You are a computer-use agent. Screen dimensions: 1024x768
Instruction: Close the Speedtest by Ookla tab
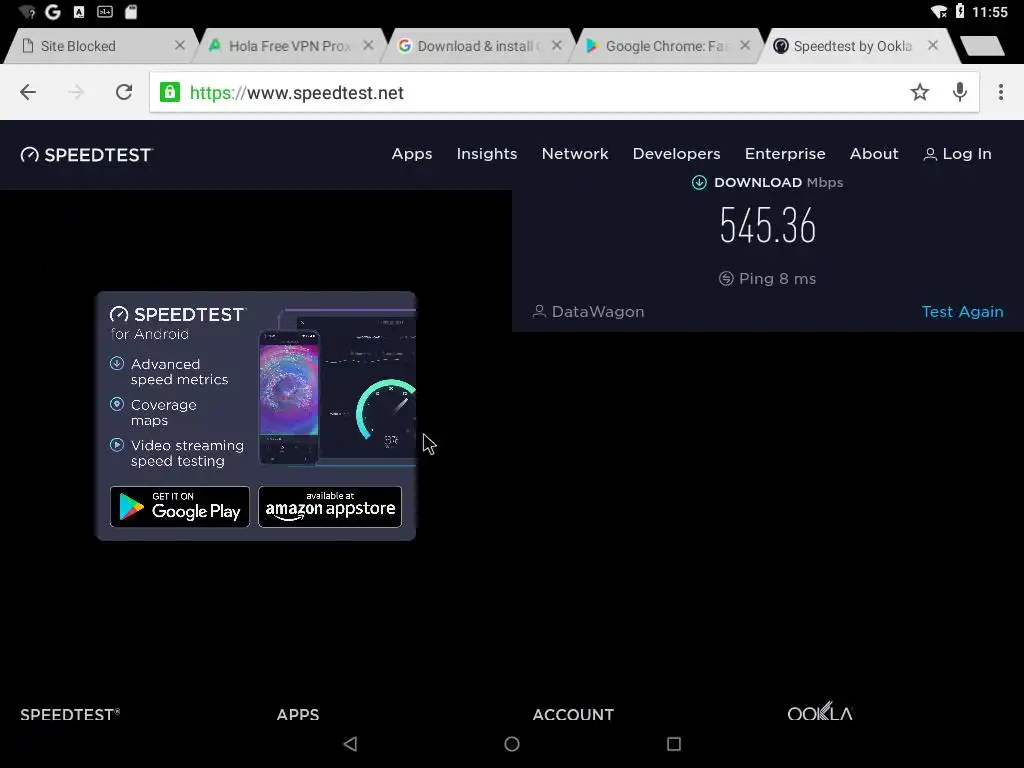(933, 45)
